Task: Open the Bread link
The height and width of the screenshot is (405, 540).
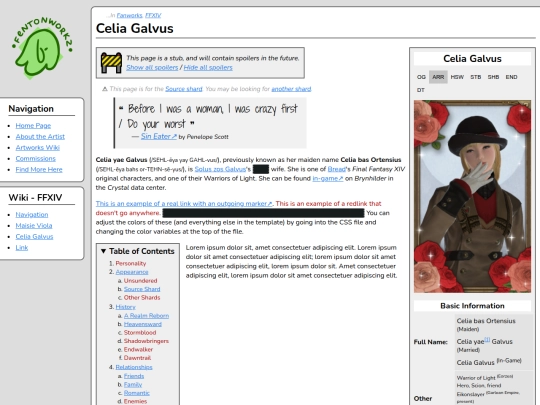Action: coord(336,169)
